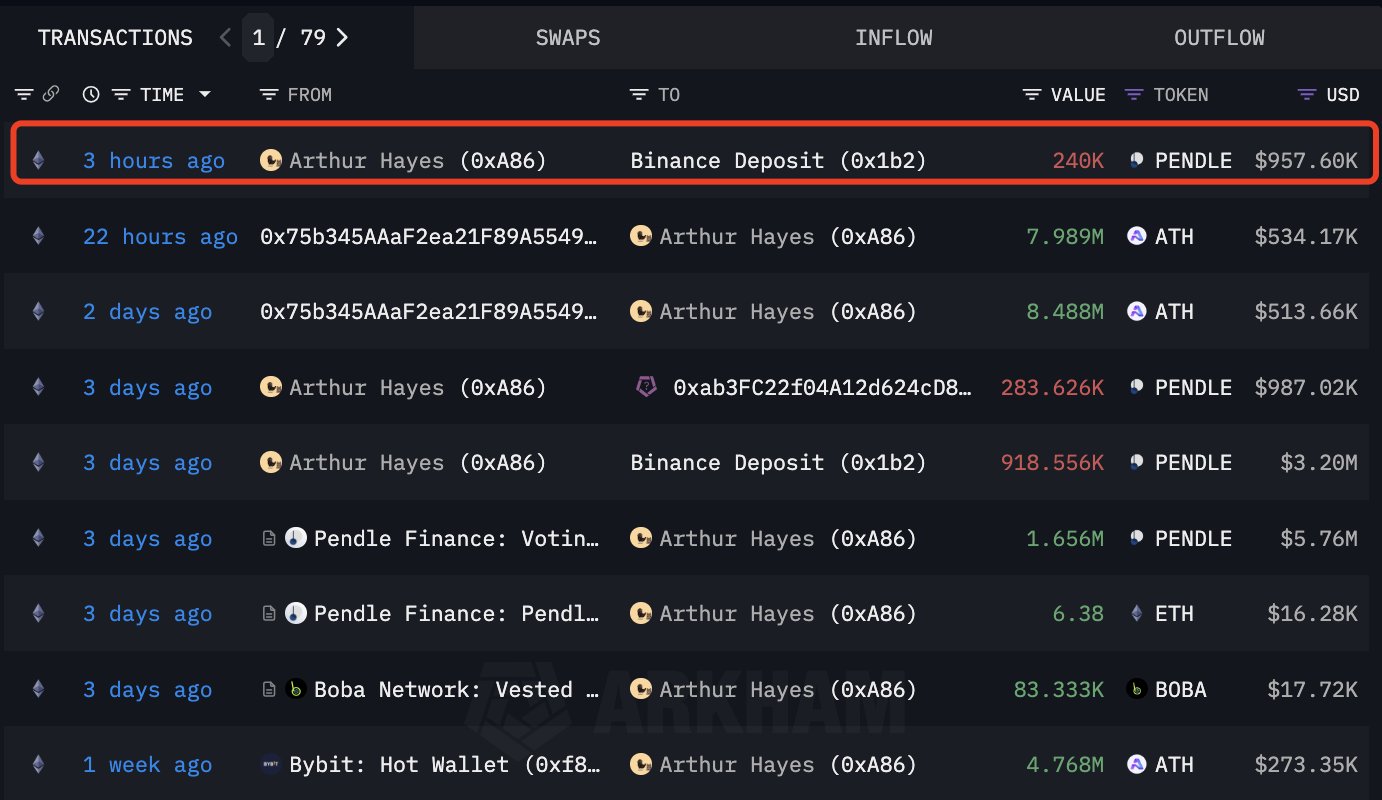Screen dimensions: 1382x800
Task: Open sender address 0x75b345 on 22 hours ago row
Action: pyautogui.click(x=429, y=237)
